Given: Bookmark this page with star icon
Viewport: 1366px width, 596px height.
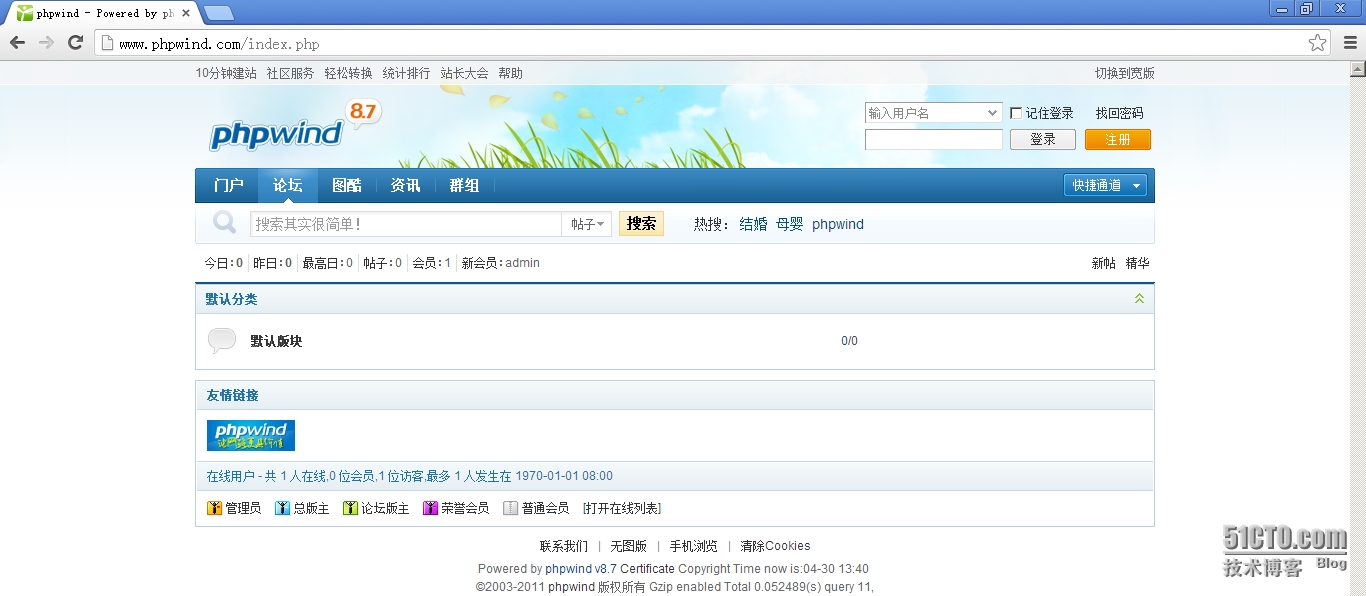Looking at the screenshot, I should point(1317,43).
